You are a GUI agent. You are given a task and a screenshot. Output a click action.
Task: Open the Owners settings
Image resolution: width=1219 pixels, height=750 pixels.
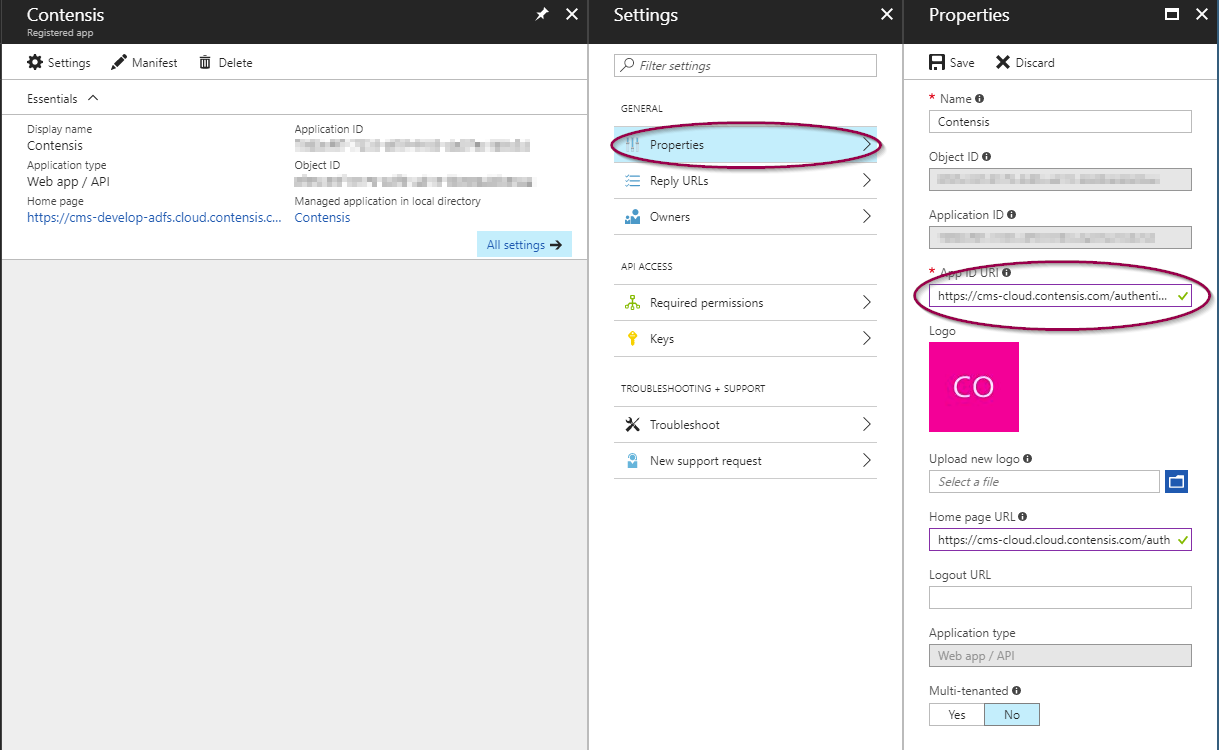(745, 217)
